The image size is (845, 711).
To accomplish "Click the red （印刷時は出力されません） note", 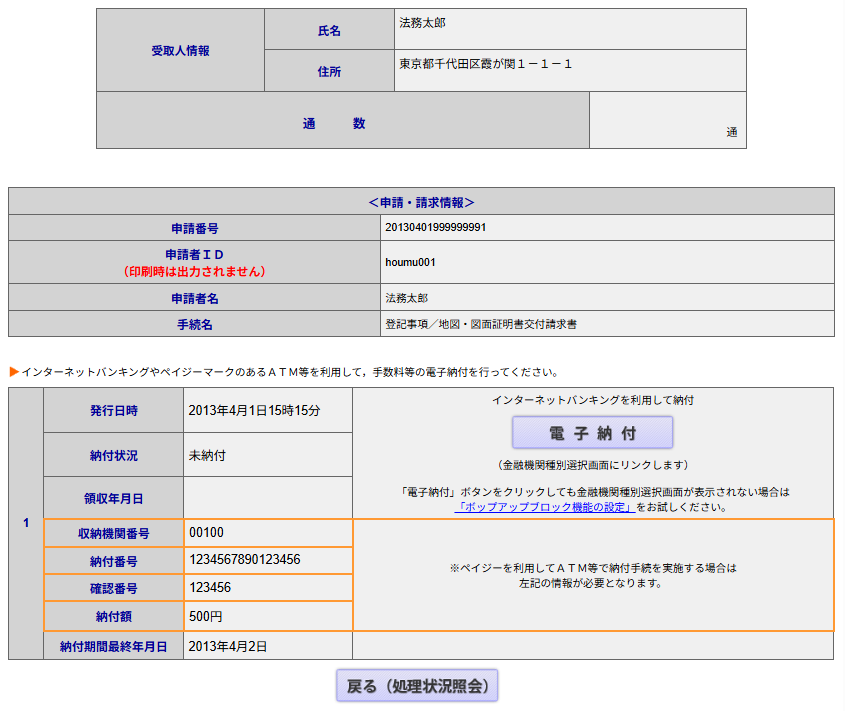I will (x=194, y=271).
